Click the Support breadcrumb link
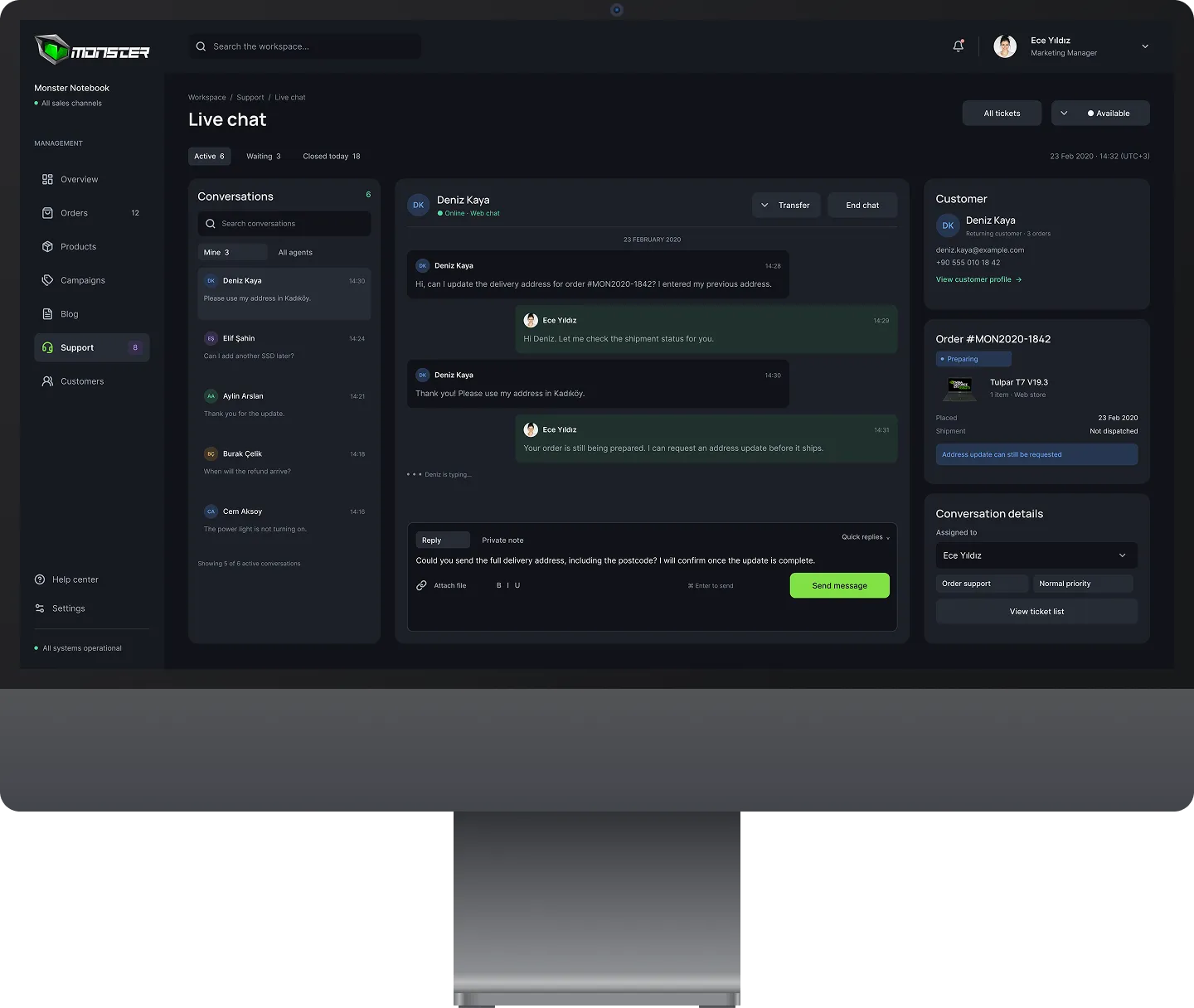The image size is (1194, 1008). tap(250, 98)
